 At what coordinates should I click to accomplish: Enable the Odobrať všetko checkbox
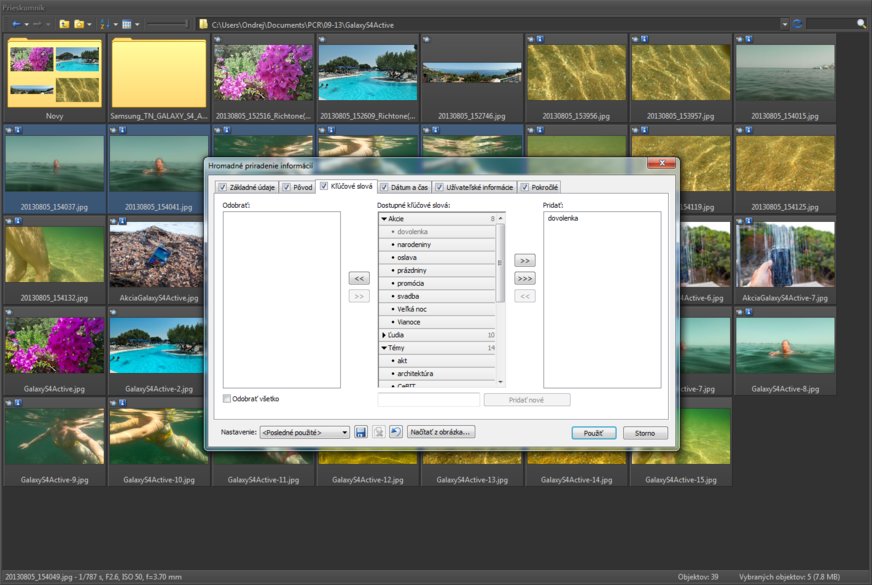[228, 399]
